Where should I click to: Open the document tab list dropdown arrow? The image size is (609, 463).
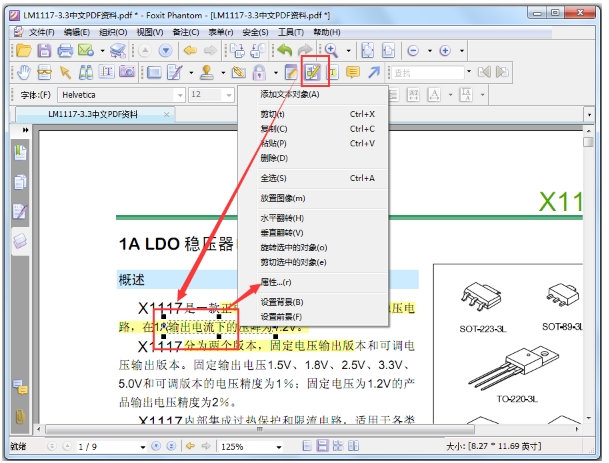[589, 115]
